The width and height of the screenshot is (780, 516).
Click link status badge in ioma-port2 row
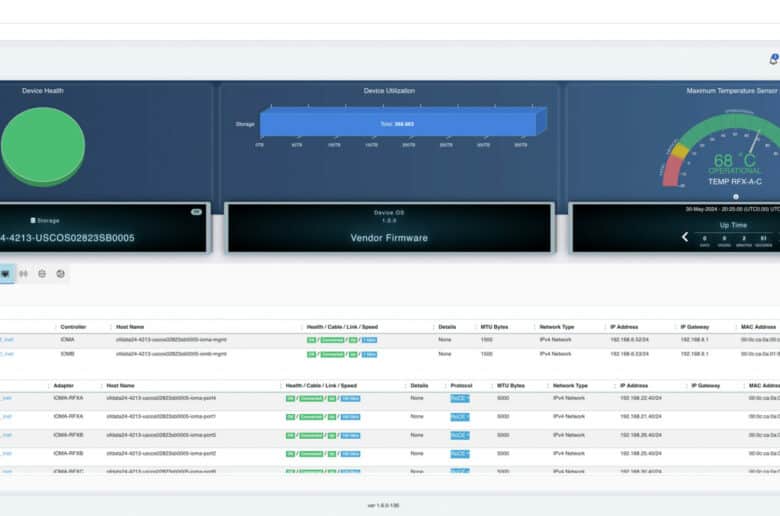pos(332,454)
